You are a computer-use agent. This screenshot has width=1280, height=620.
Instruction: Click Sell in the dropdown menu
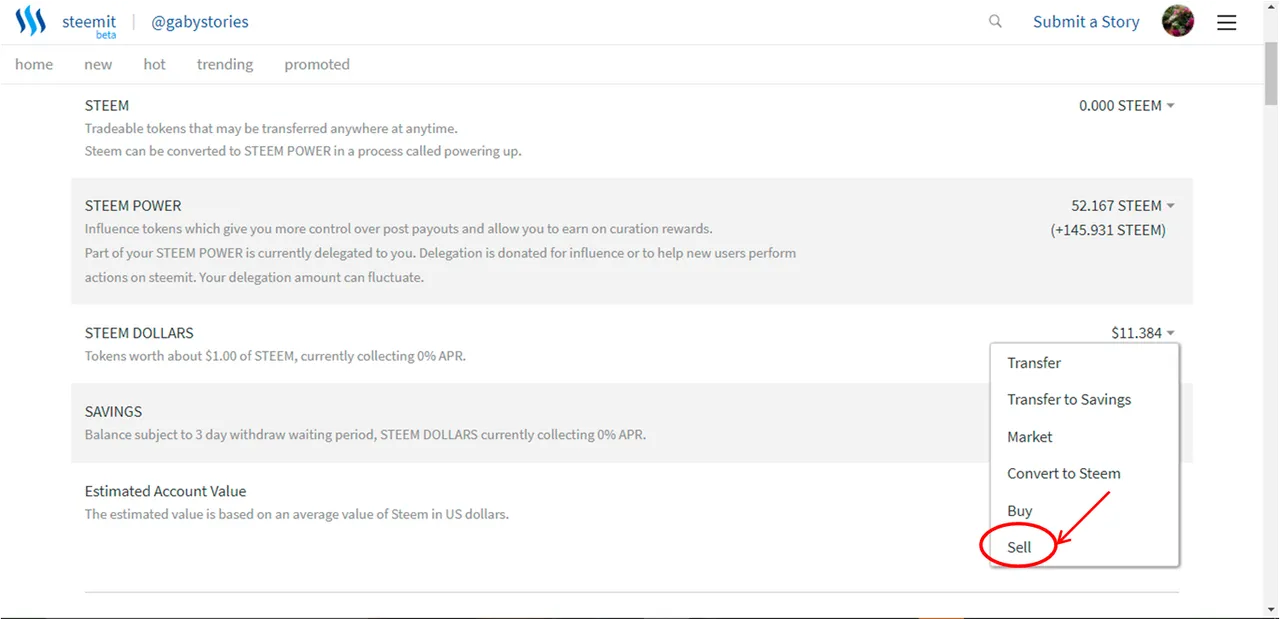(x=1019, y=547)
